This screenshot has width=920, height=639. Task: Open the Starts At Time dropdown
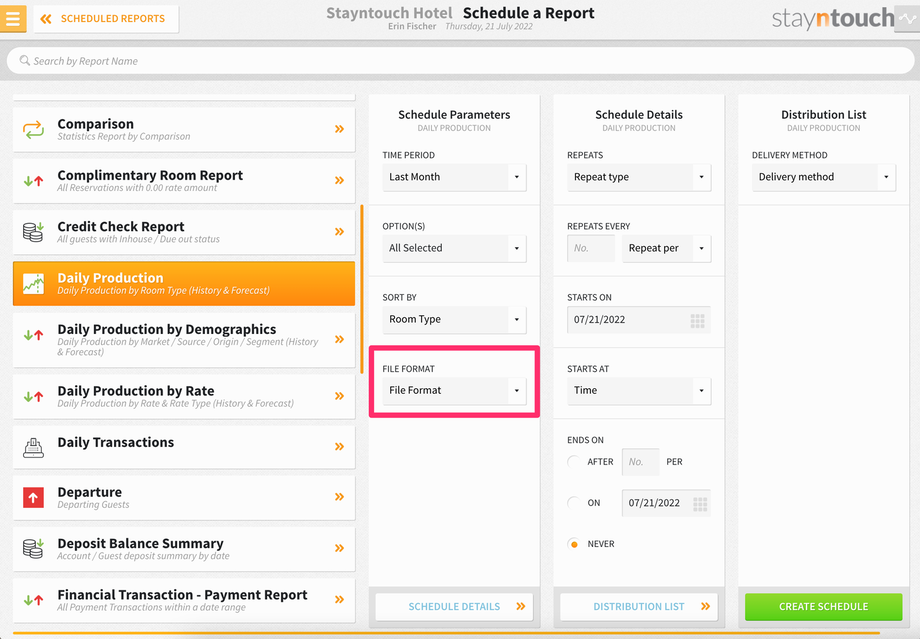coord(639,390)
